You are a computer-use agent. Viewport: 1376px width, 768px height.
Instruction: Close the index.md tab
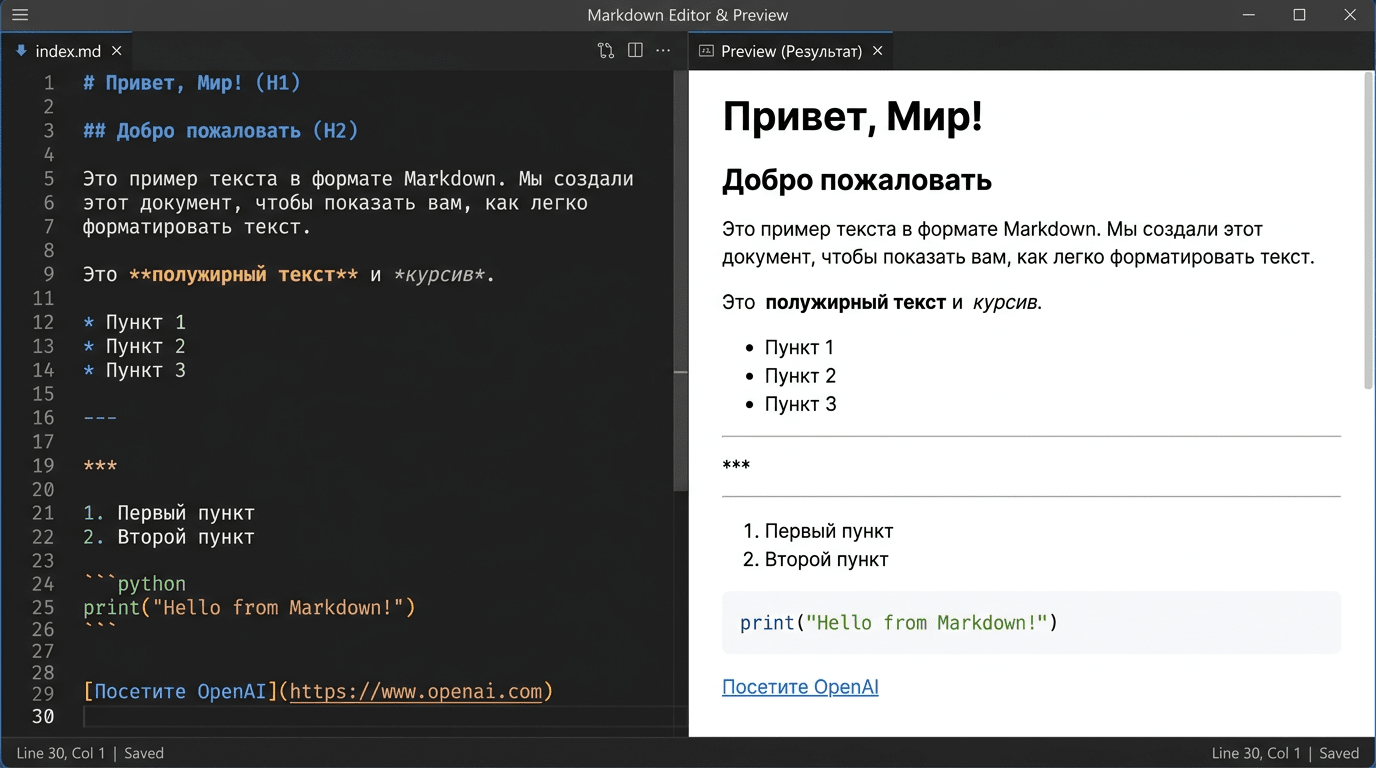pos(115,50)
